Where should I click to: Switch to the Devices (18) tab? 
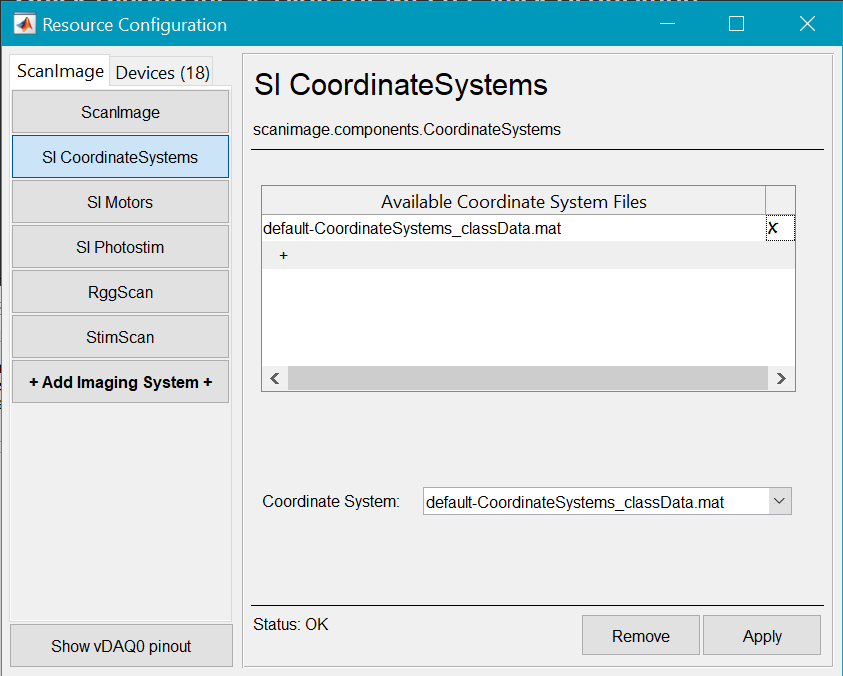(x=163, y=72)
